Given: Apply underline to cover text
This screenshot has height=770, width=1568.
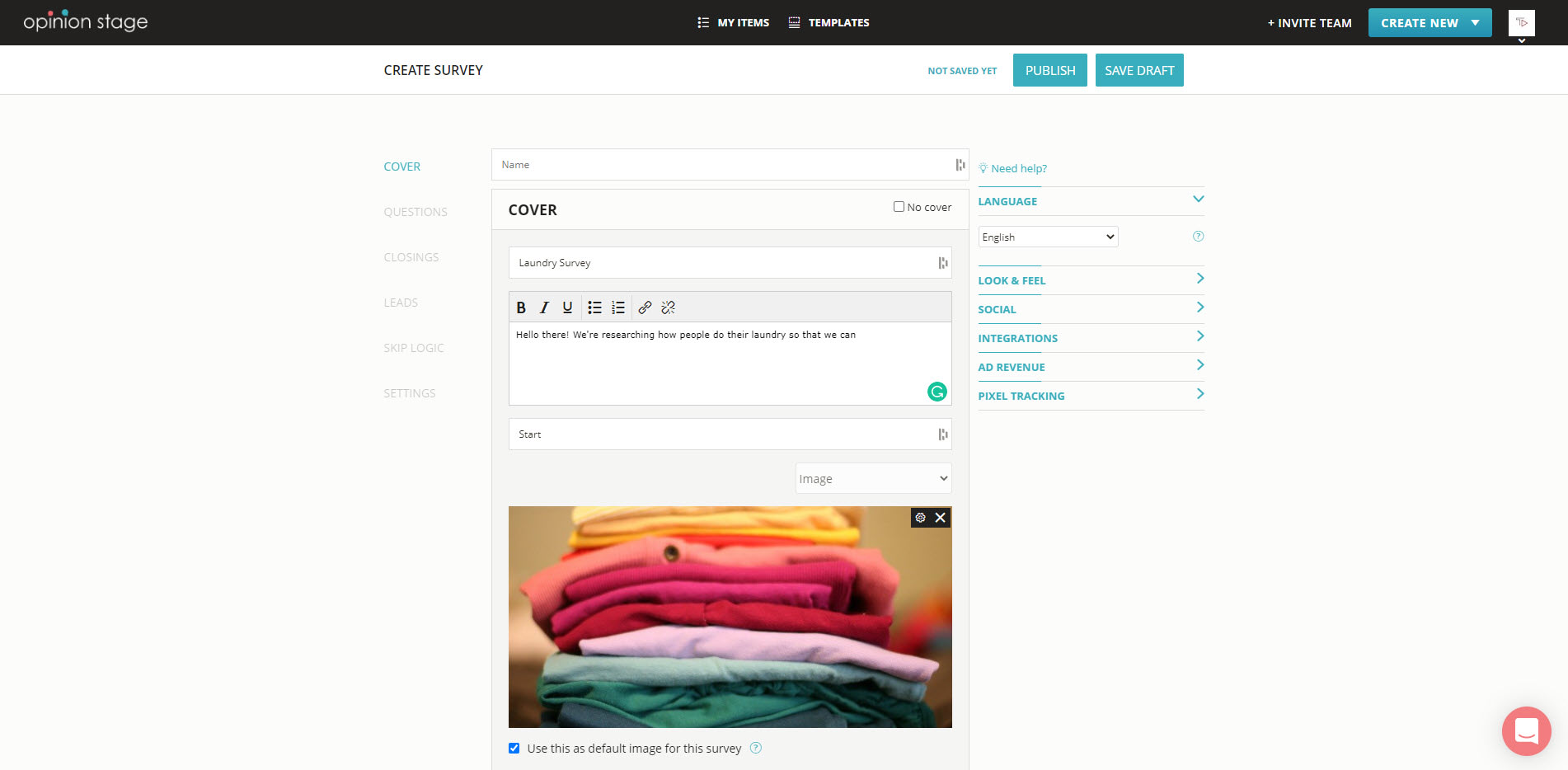Looking at the screenshot, I should (567, 308).
